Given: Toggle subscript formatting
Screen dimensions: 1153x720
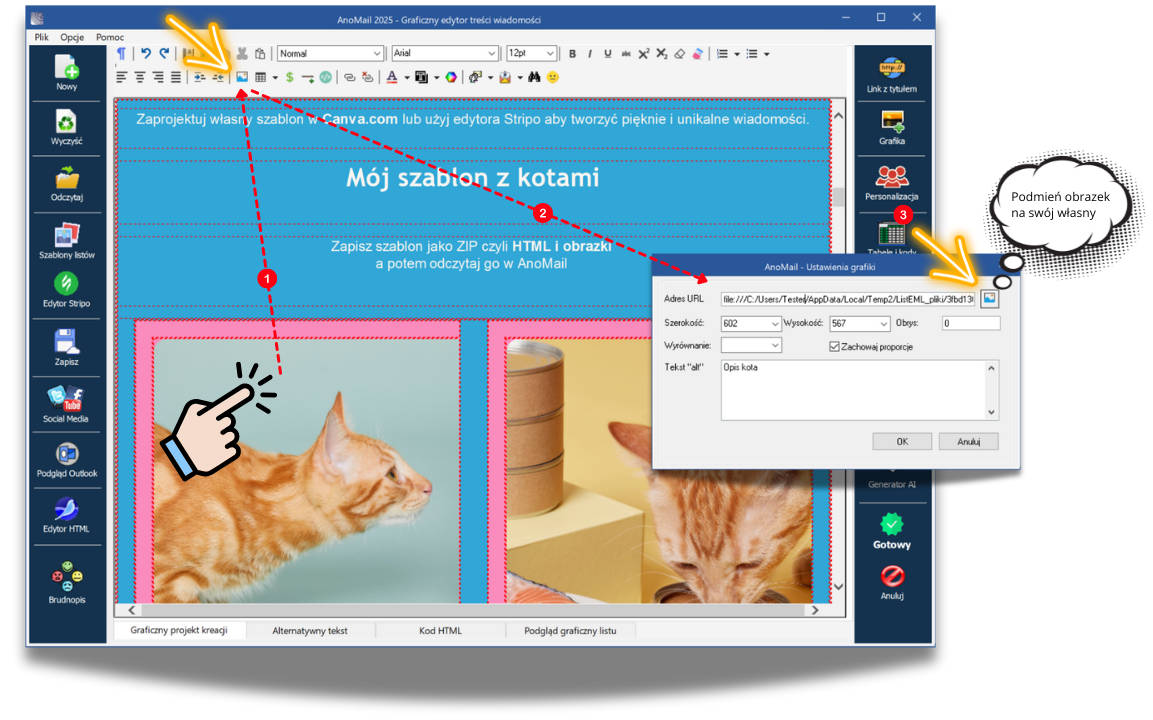Looking at the screenshot, I should [x=662, y=54].
